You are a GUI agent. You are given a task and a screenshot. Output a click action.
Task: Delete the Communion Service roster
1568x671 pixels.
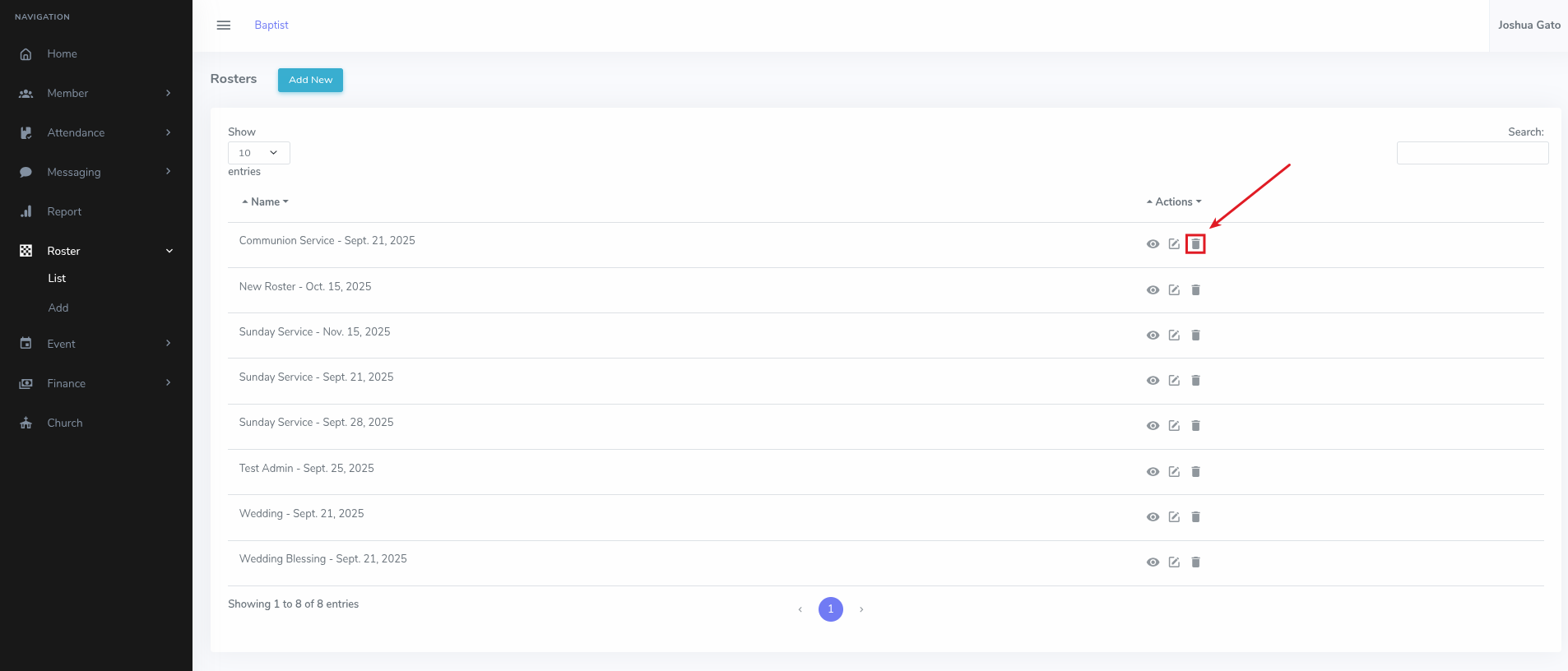click(1195, 244)
